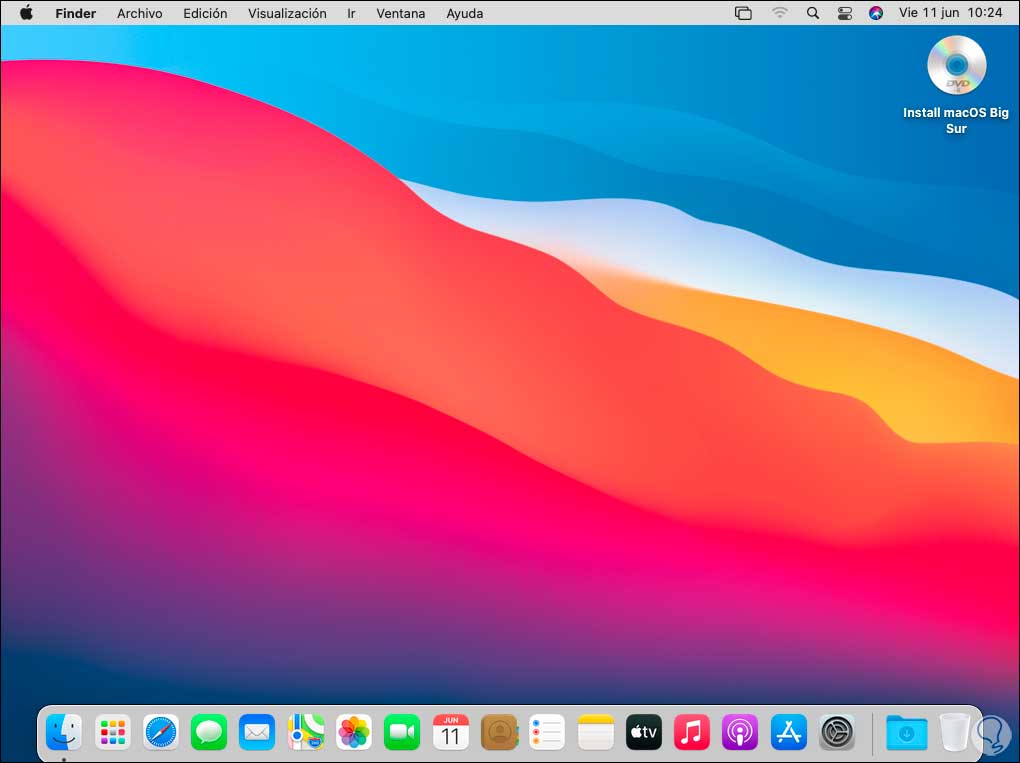Open Finder from the Dock
Screen dimensions: 1020x763
click(x=65, y=733)
